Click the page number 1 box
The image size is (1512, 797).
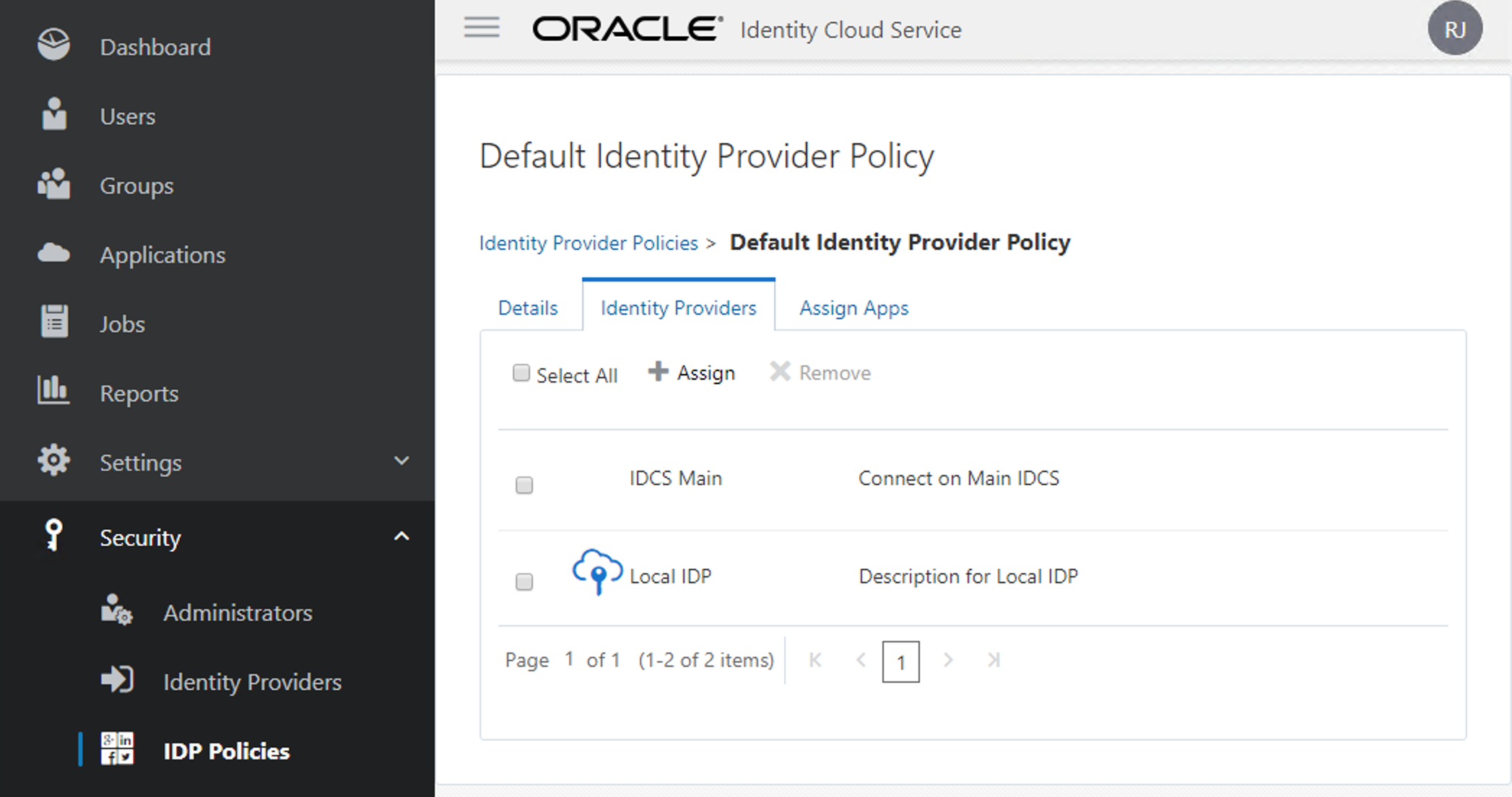(x=900, y=661)
